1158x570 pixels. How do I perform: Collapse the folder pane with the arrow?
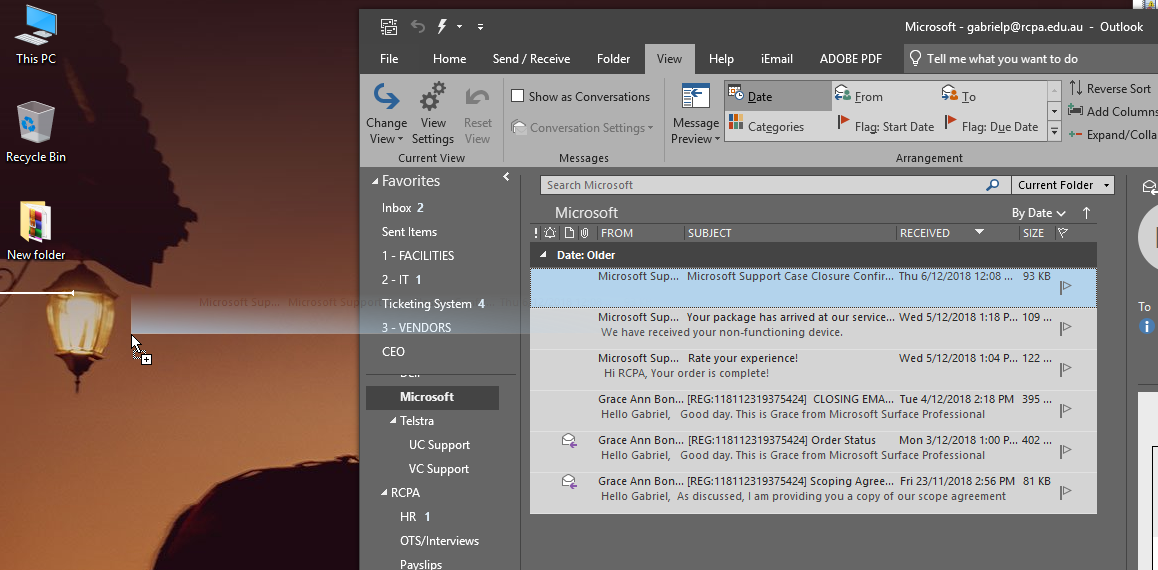pos(507,176)
